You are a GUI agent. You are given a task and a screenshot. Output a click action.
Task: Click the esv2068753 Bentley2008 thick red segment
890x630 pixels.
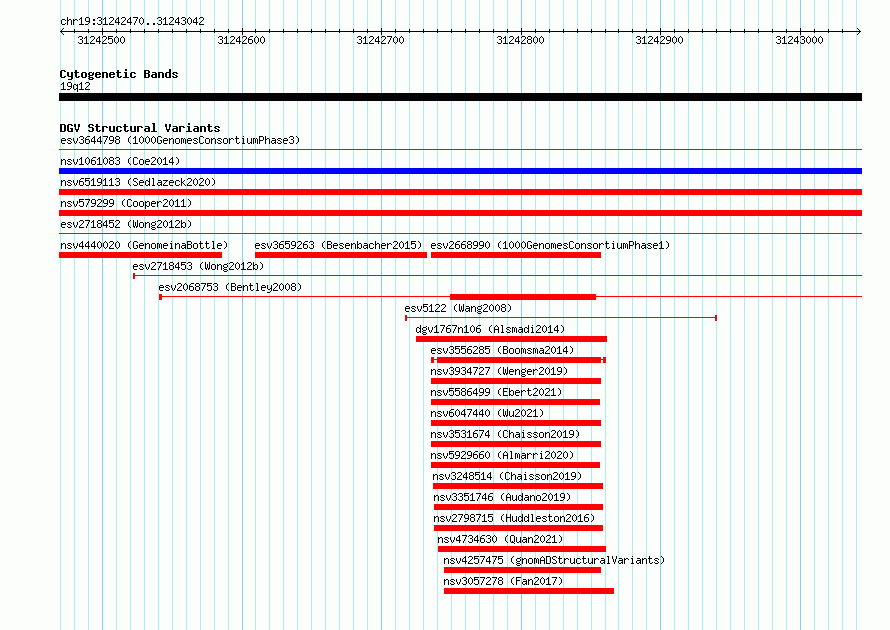click(523, 297)
